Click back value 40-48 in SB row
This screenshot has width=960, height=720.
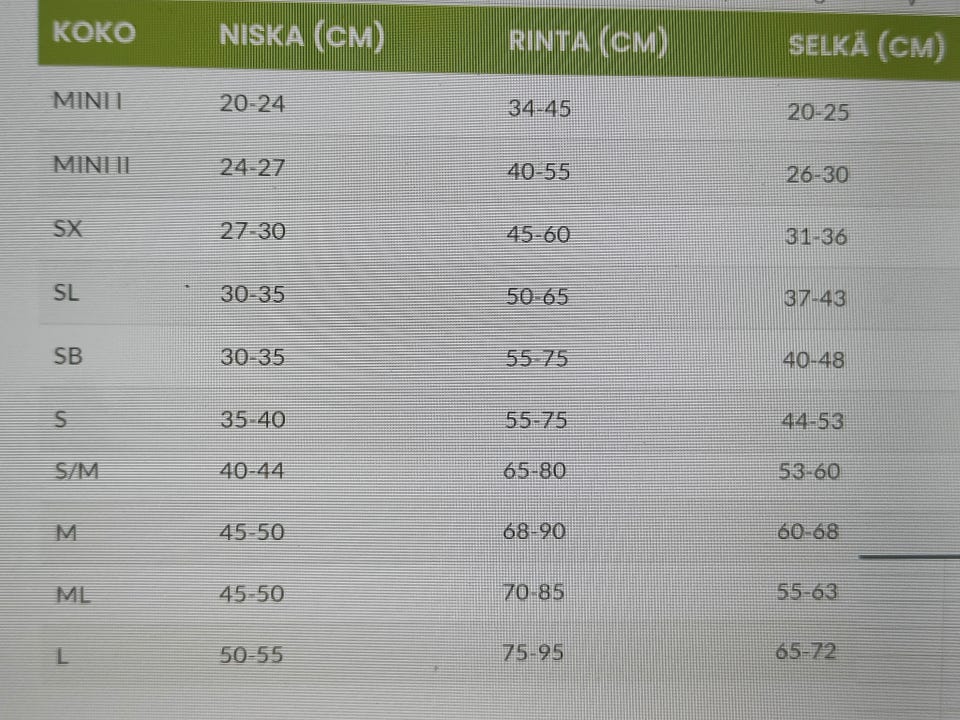[x=813, y=360]
